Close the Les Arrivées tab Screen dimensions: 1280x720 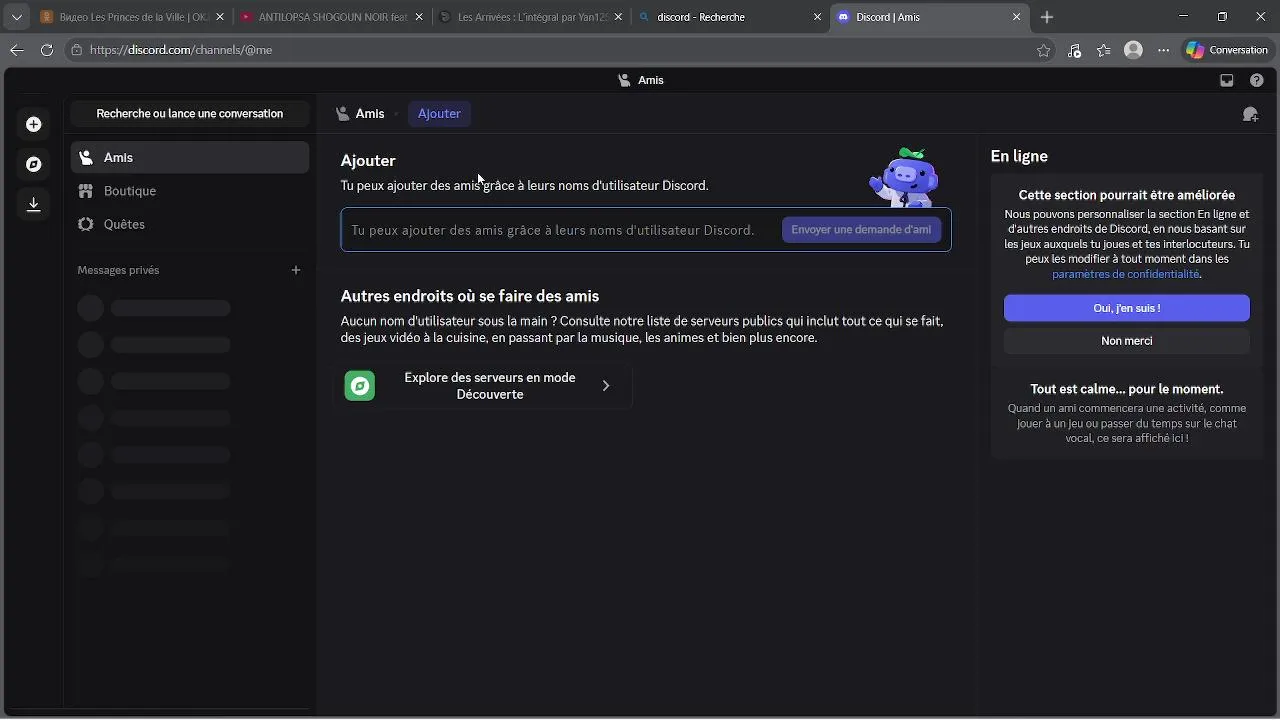[x=619, y=17]
